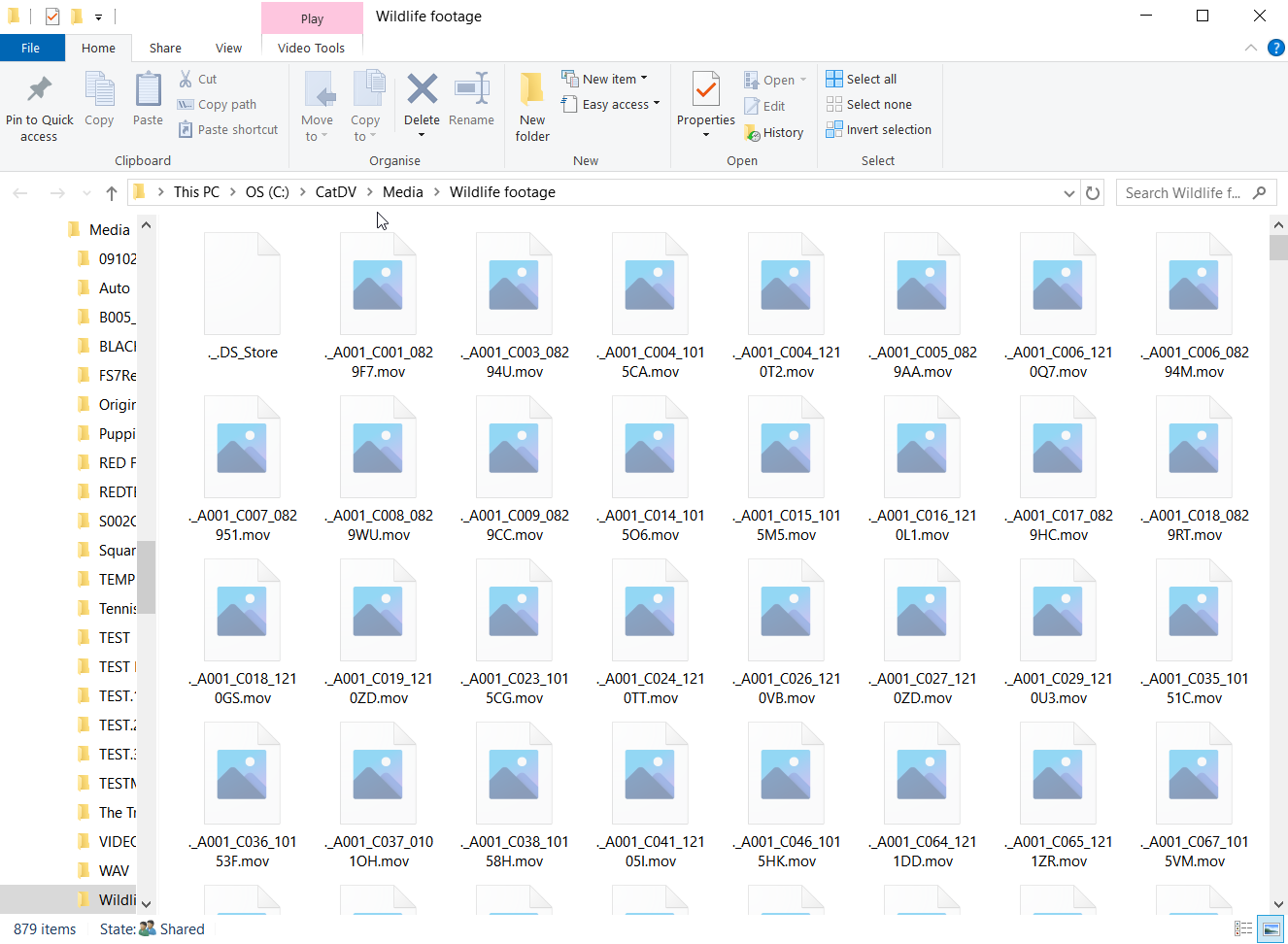Viewport: 1288px width, 944px height.
Task: Open the Video Tools tab
Action: pos(311,48)
